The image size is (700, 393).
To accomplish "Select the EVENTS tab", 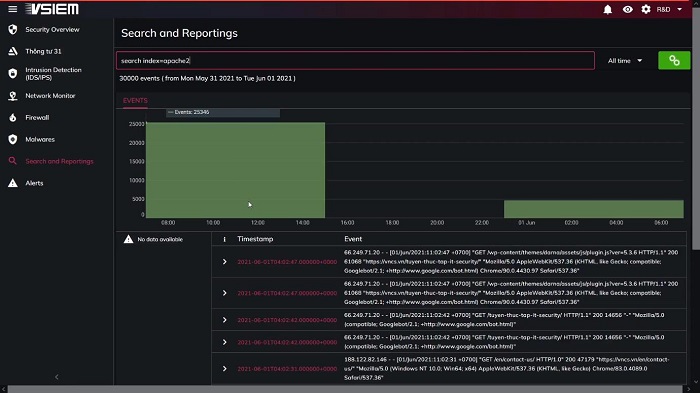I will (135, 100).
